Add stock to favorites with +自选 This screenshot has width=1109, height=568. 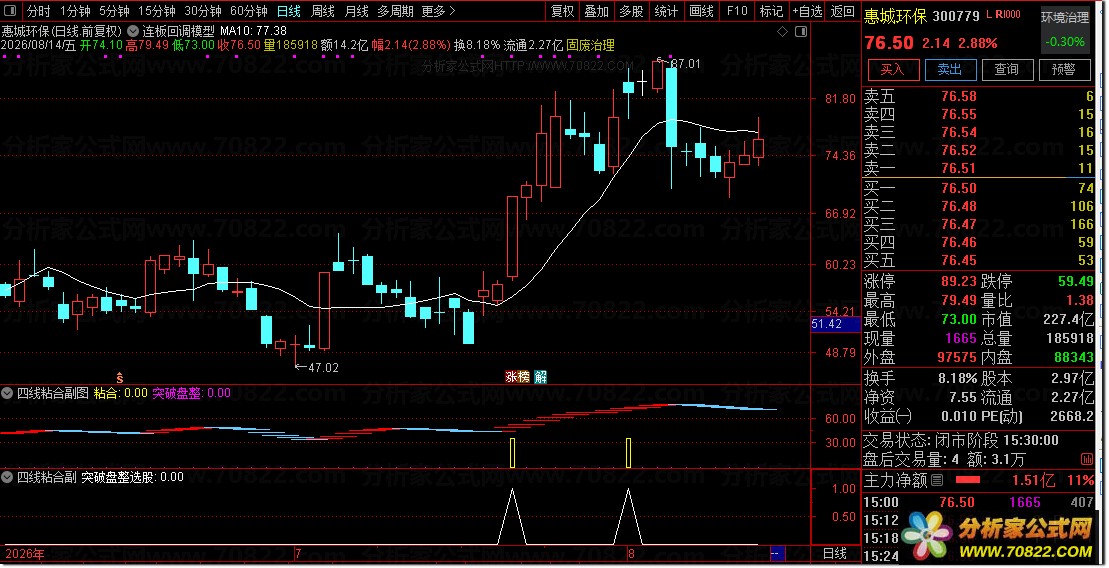click(807, 11)
